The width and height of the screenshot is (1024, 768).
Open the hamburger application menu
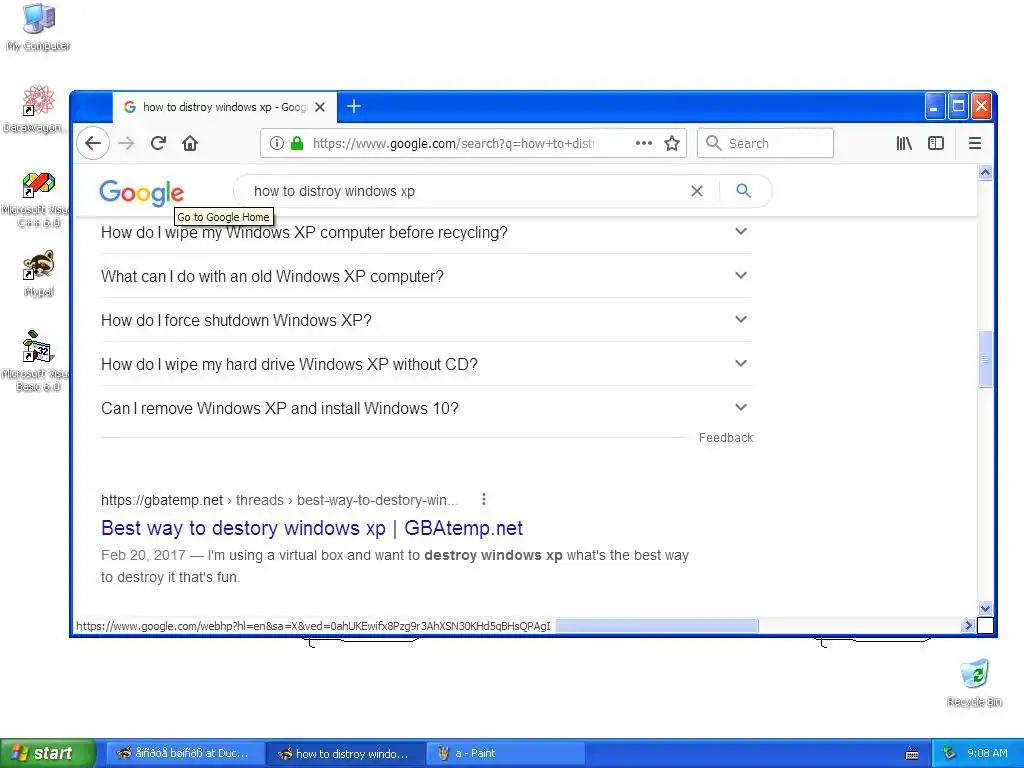(974, 143)
